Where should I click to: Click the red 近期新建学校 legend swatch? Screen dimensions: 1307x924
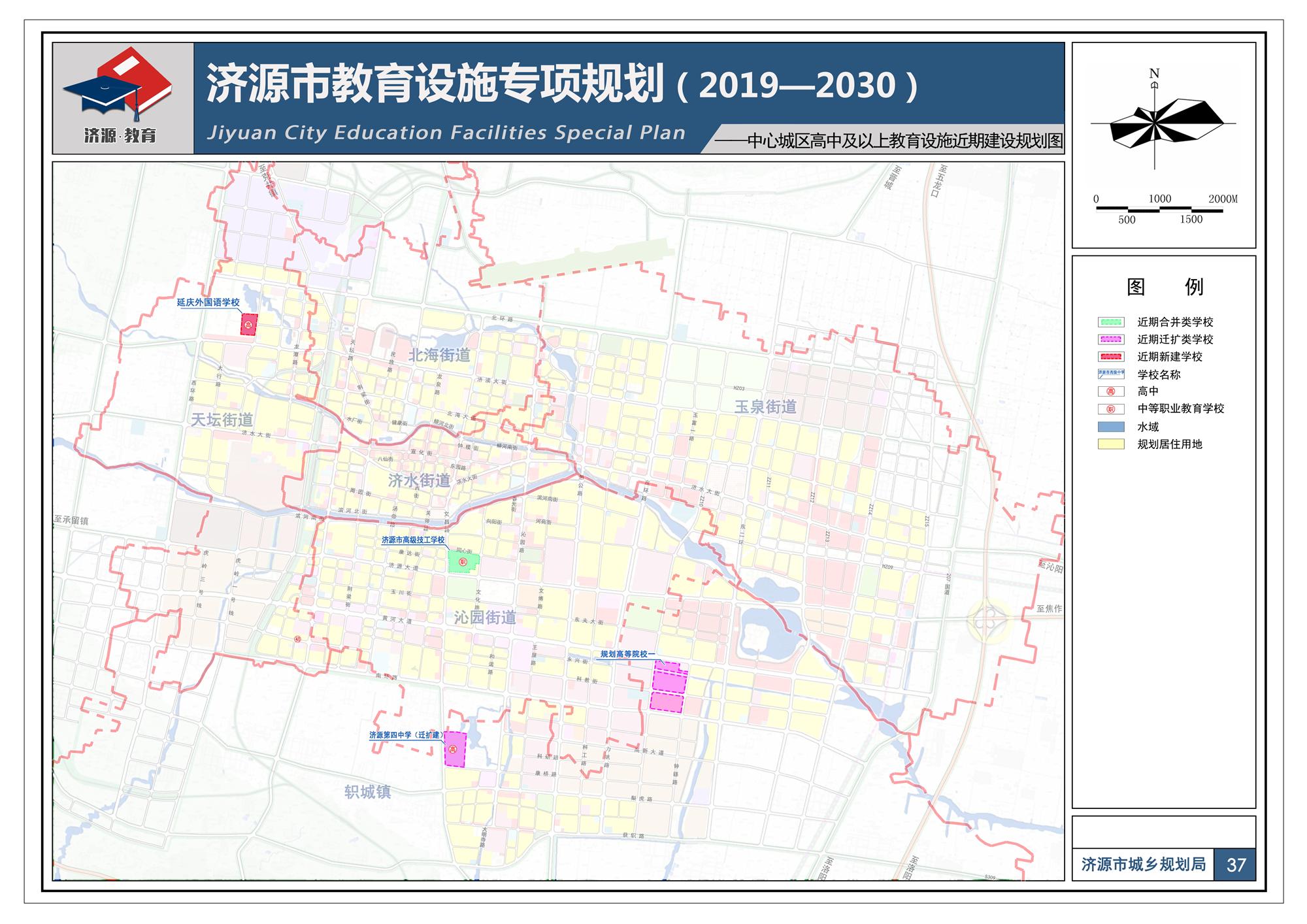pos(1111,357)
